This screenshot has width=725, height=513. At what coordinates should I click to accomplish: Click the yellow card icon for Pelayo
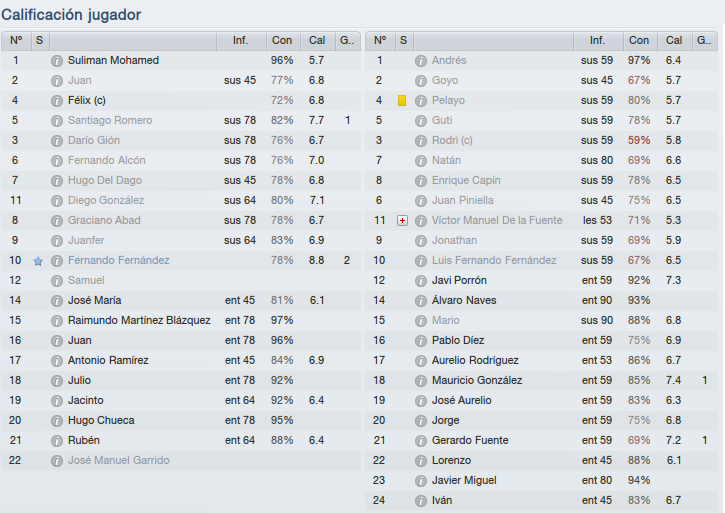tap(402, 100)
